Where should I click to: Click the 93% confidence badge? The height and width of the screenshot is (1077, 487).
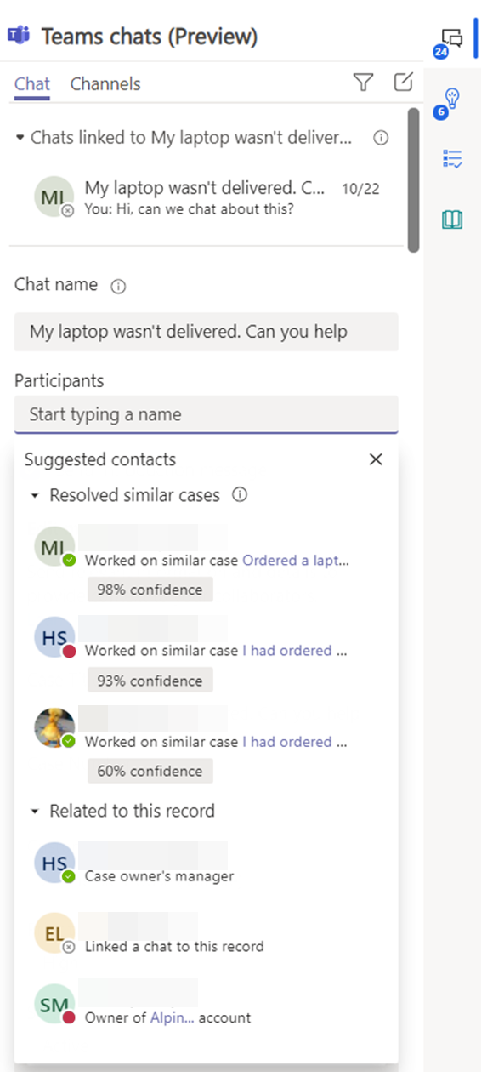pos(150,681)
